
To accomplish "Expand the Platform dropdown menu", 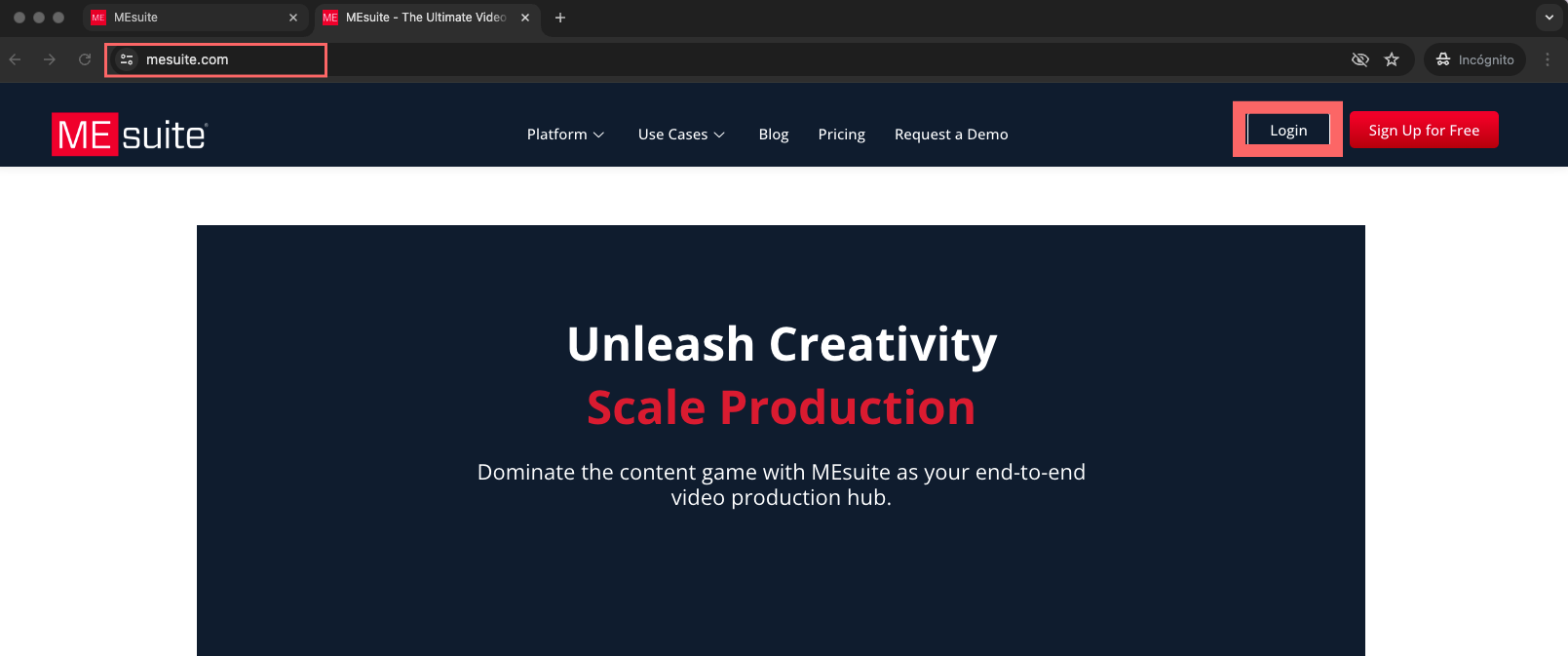I will (x=565, y=135).
